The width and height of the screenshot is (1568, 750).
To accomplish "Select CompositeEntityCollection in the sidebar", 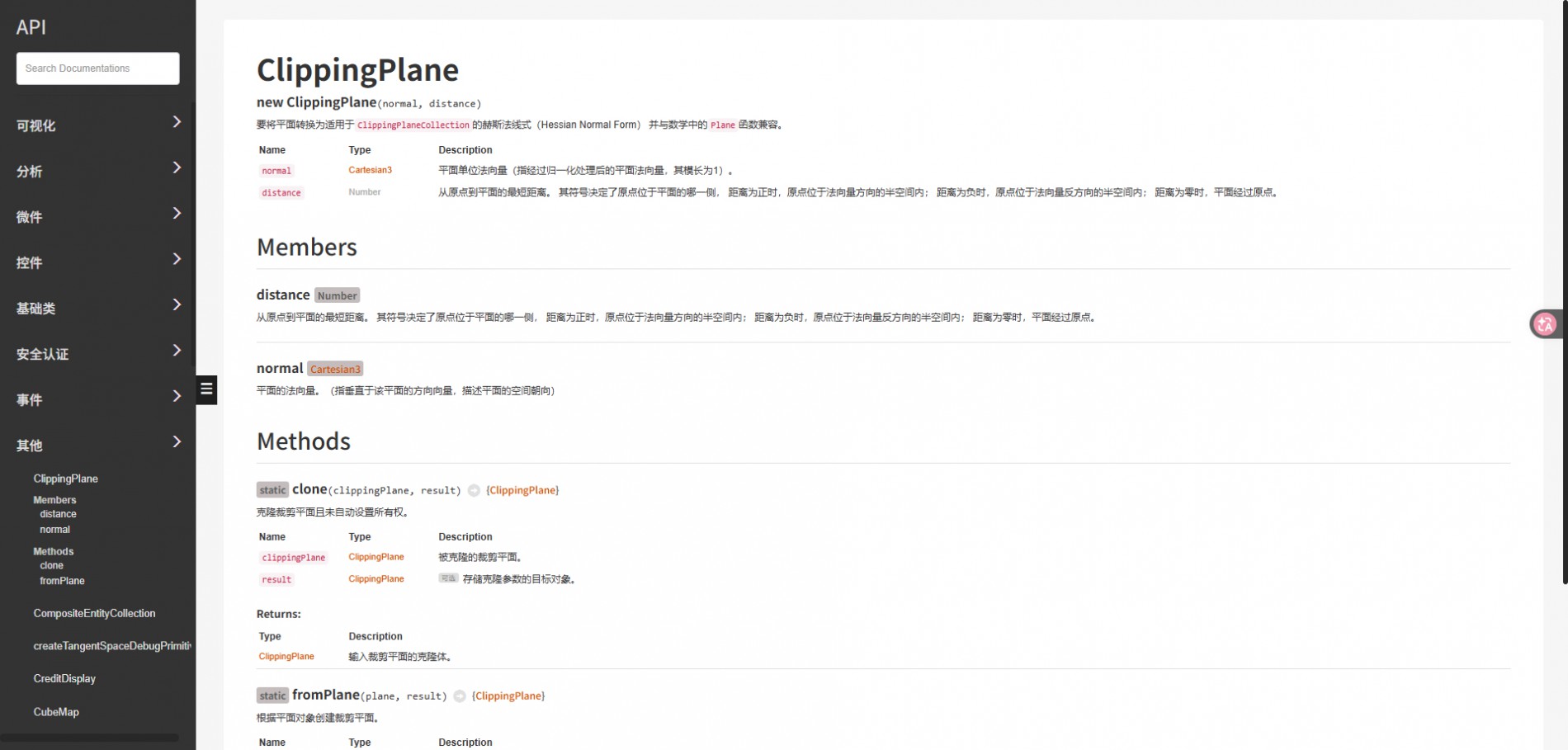I will pos(94,613).
